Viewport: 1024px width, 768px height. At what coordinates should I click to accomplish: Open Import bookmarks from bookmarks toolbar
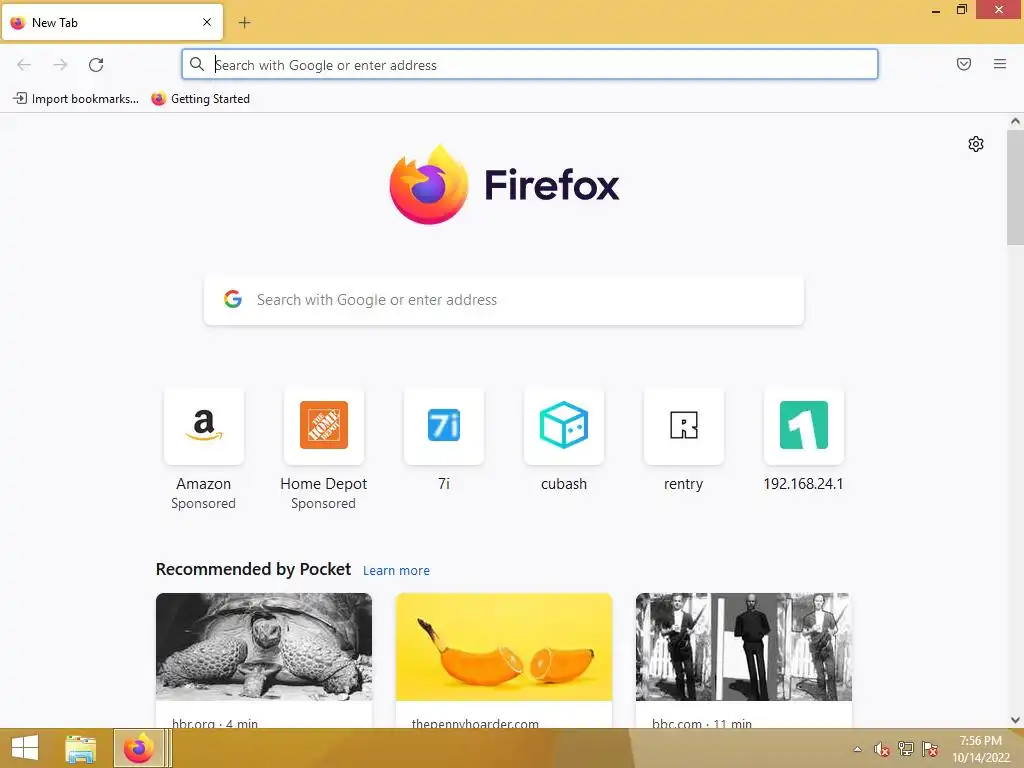(76, 99)
